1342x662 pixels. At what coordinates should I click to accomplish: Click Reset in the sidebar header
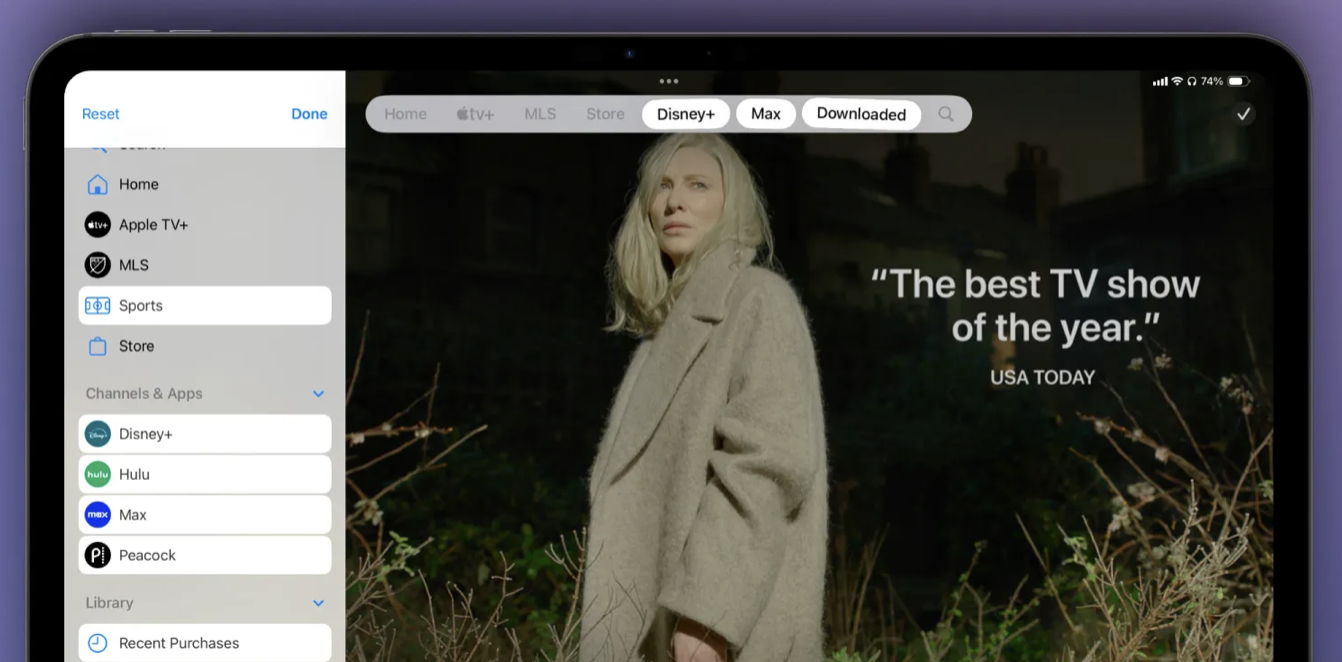click(x=100, y=113)
